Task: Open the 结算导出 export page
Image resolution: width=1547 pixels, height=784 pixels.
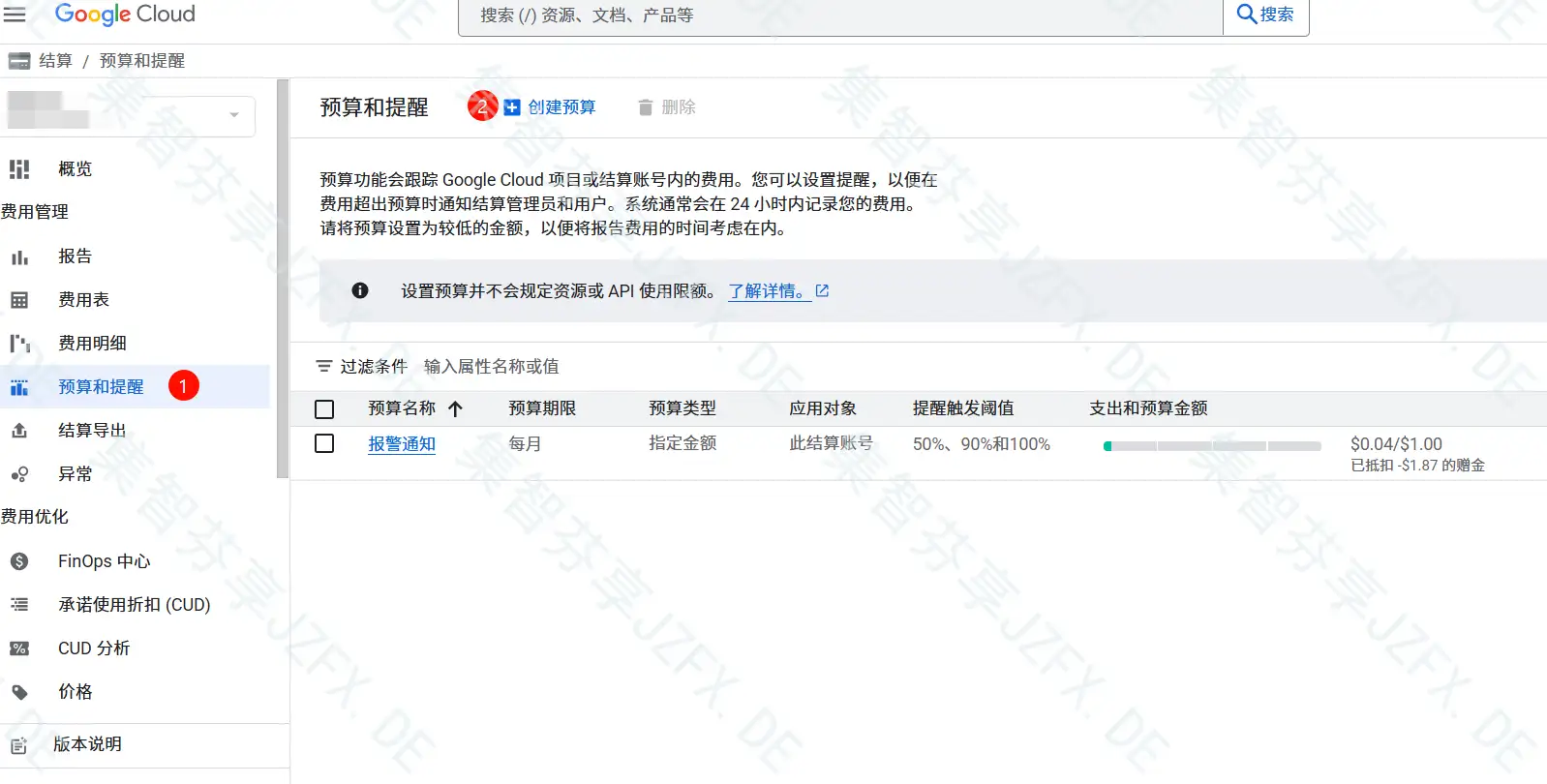Action: tap(92, 431)
